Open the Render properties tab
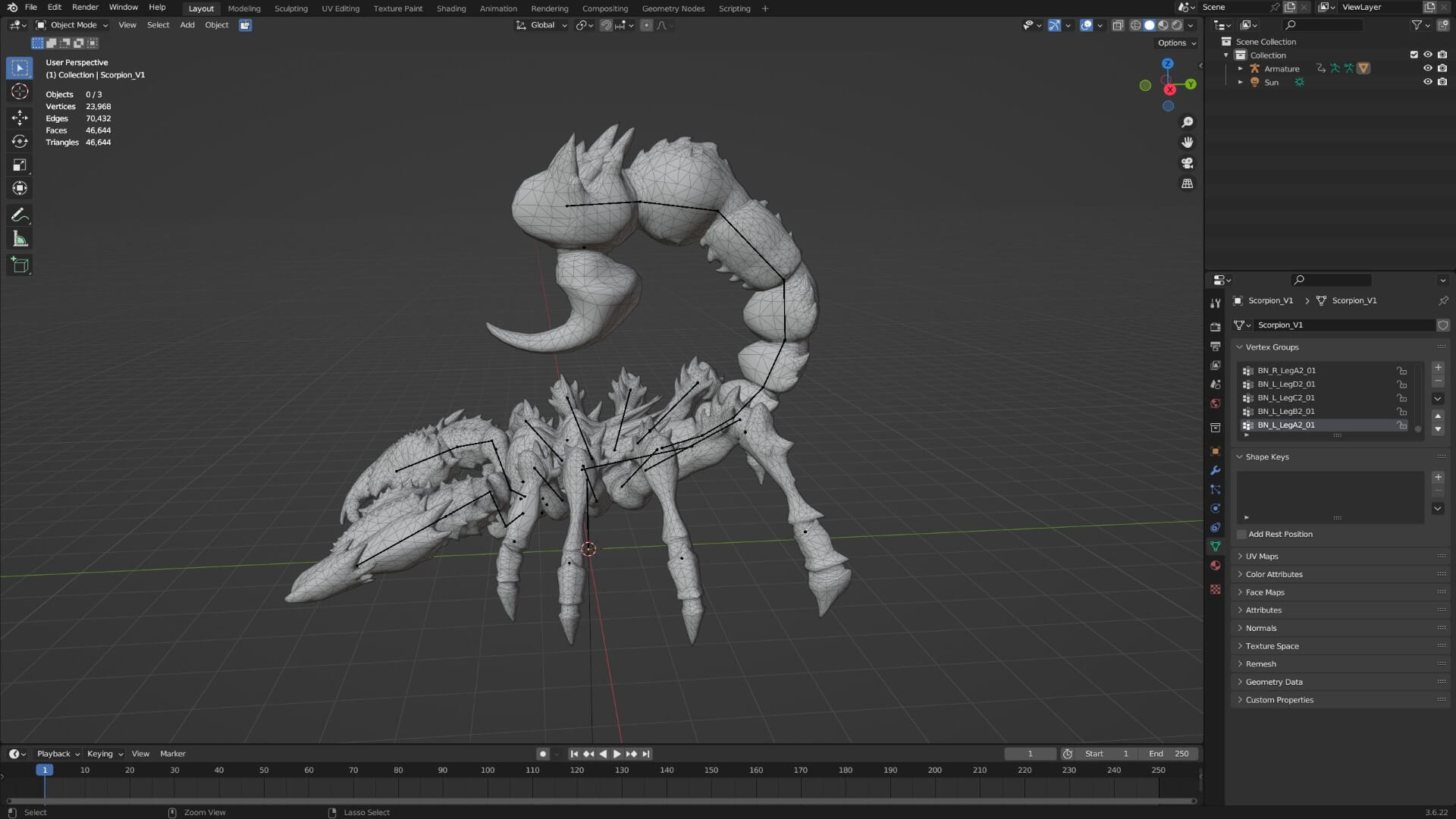The image size is (1456, 819). pos(1216,327)
